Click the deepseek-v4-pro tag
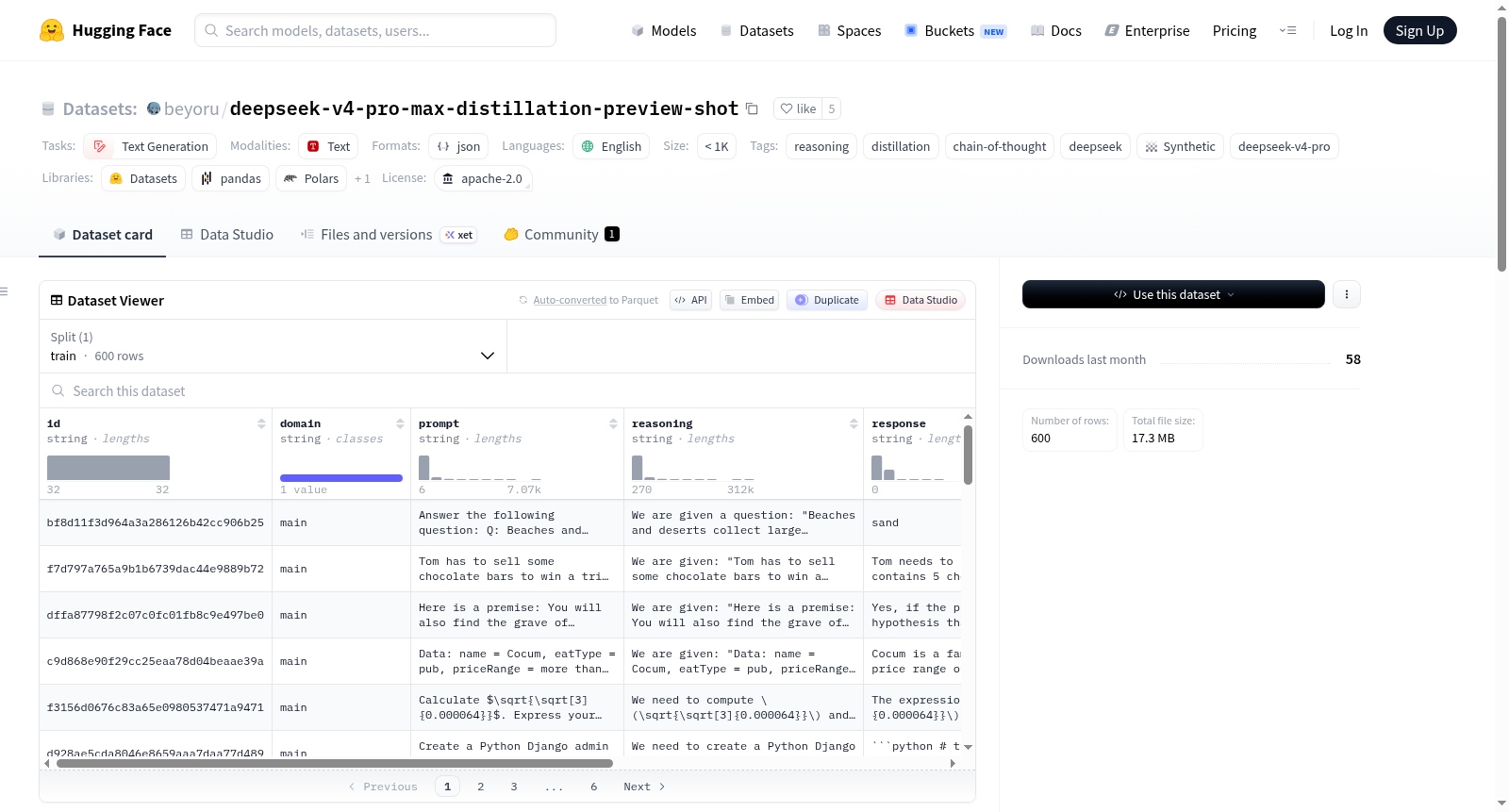The image size is (1509, 812). tap(1285, 146)
